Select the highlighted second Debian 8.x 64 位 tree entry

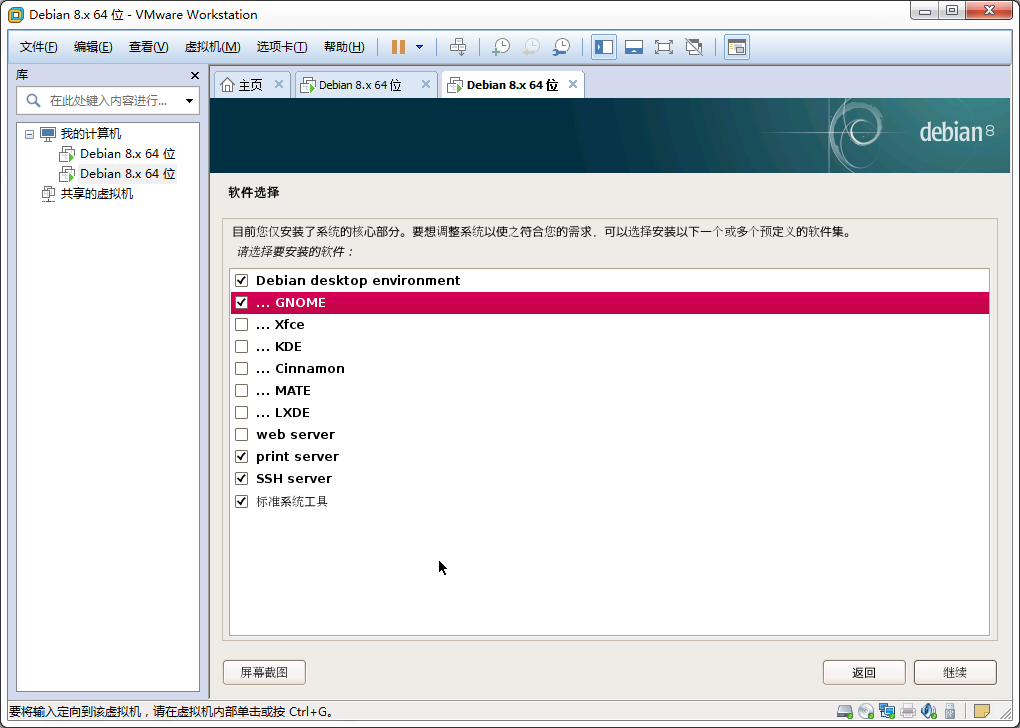pos(128,174)
